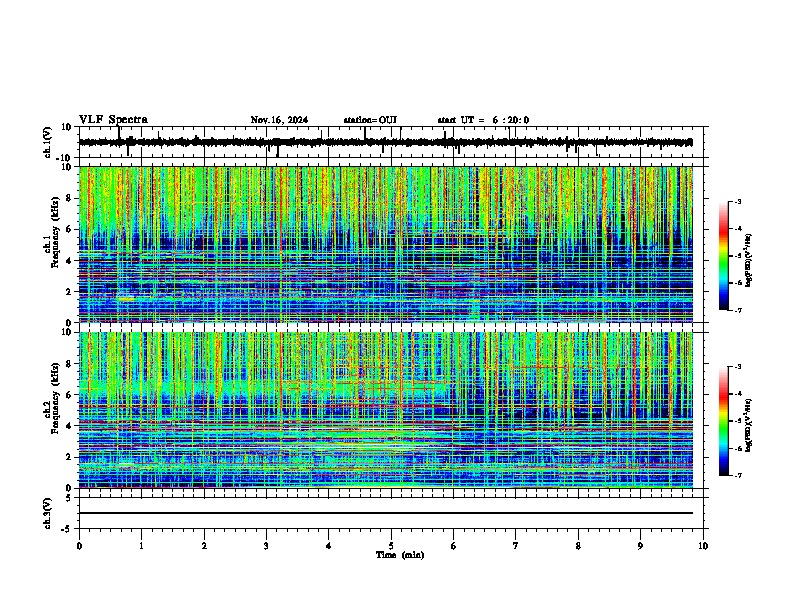Click the ch.1 PSD color scale bar
The height and width of the screenshot is (612, 792).
click(723, 256)
